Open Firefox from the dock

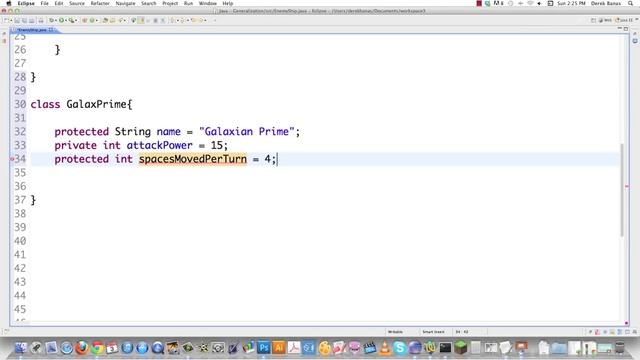pyautogui.click(x=82, y=348)
